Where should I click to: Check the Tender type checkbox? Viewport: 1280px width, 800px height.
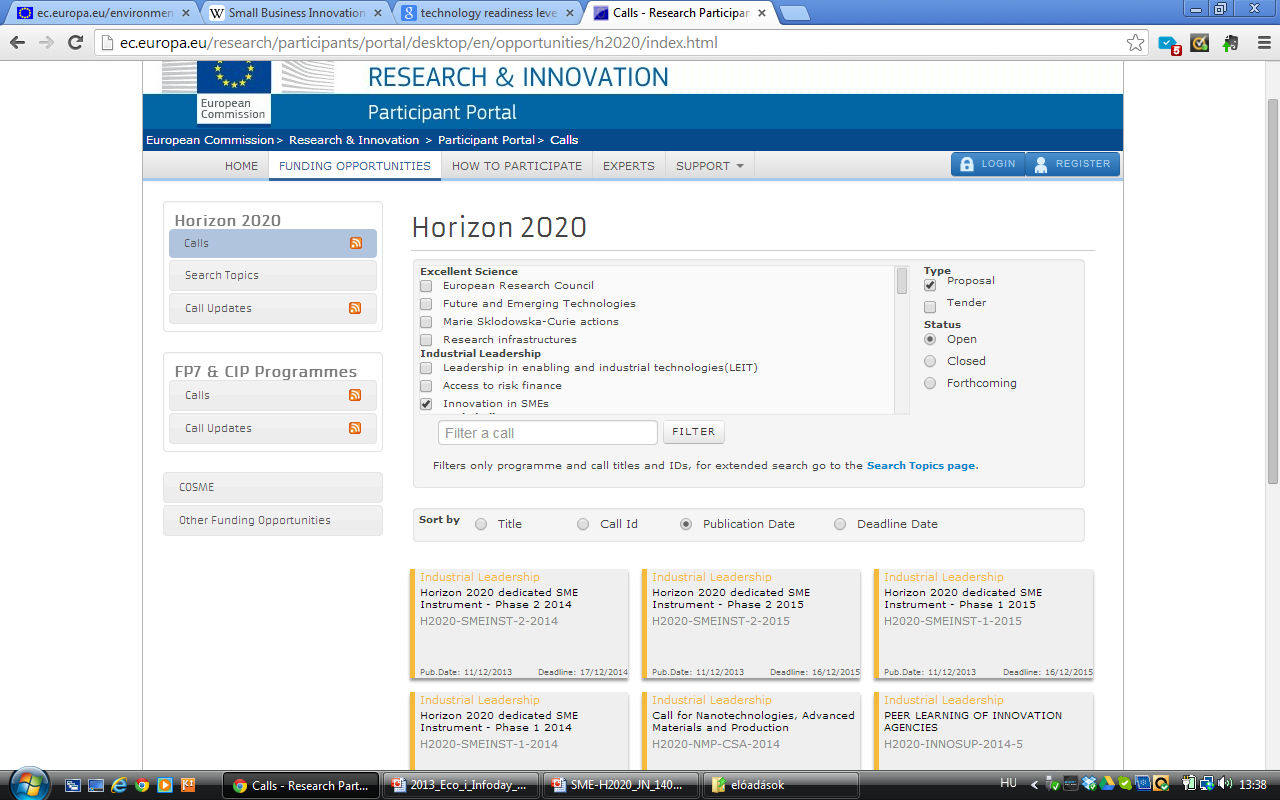coord(930,307)
